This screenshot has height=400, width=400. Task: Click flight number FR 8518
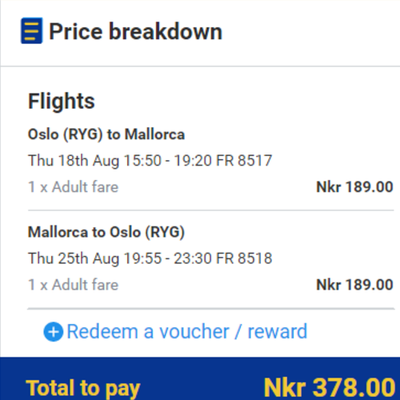point(244,258)
